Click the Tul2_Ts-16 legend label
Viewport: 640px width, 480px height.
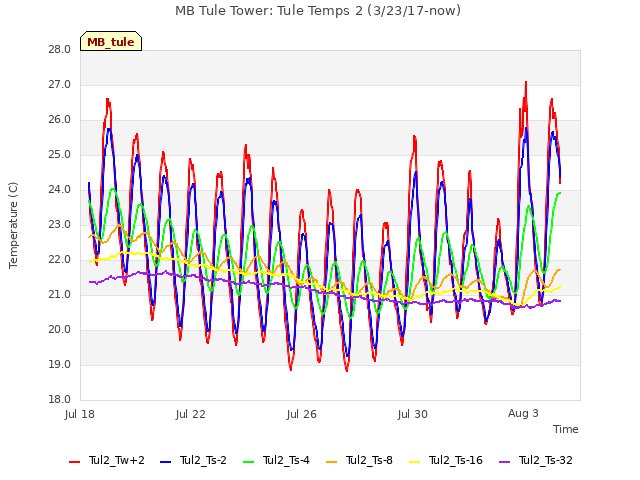(x=456, y=460)
